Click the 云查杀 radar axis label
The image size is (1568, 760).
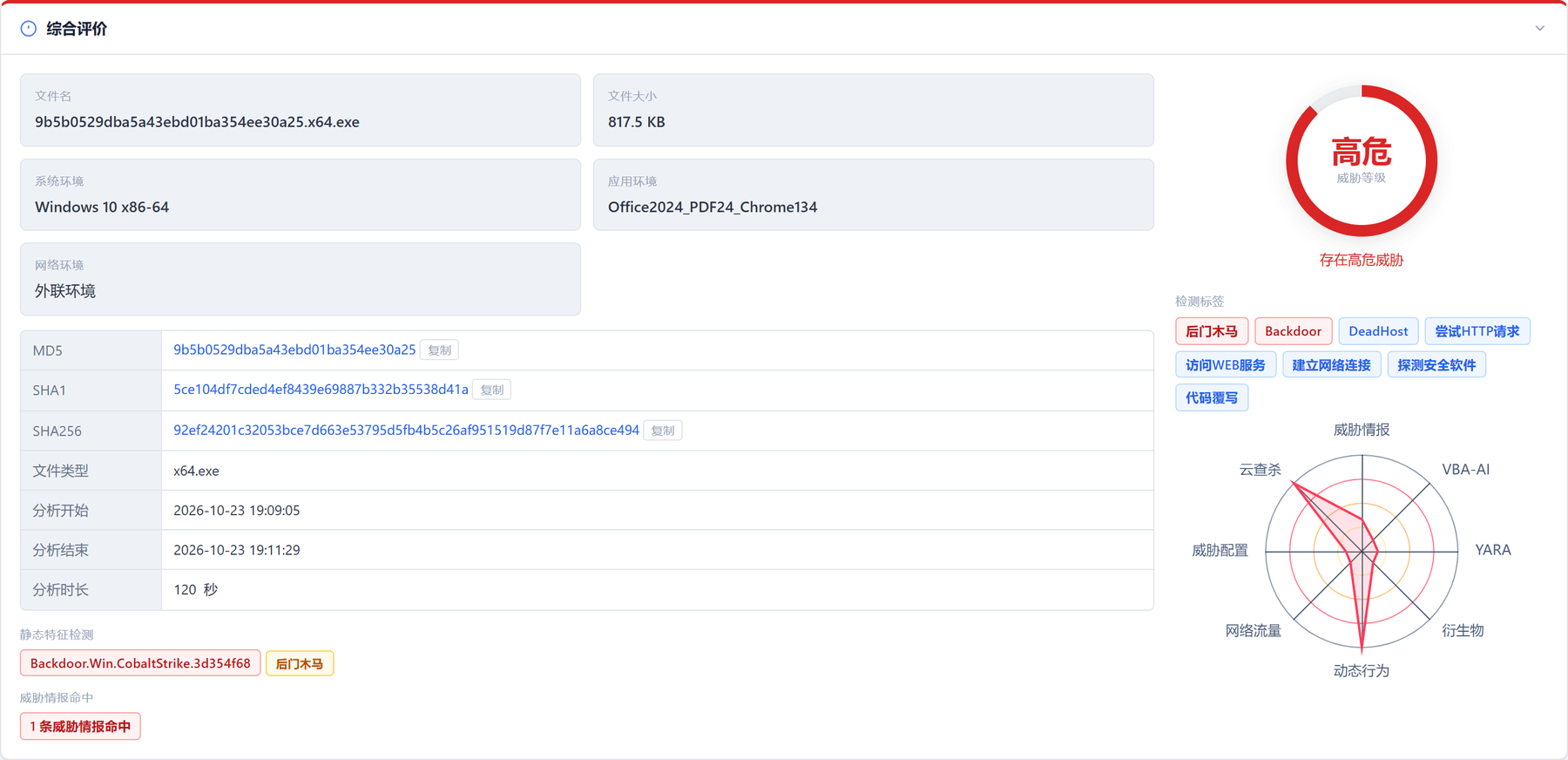click(1260, 470)
